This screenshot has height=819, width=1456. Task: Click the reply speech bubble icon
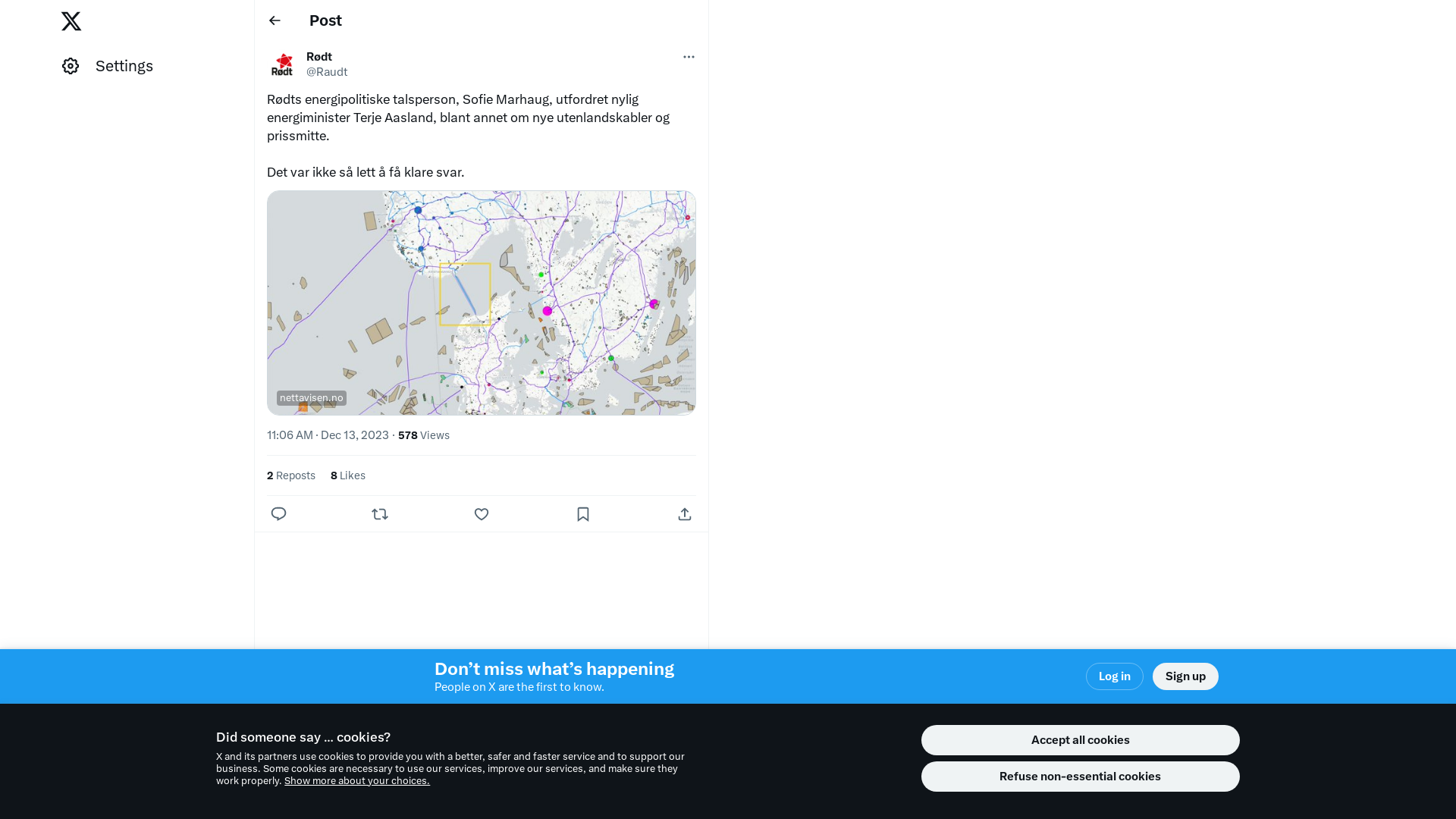click(x=278, y=514)
